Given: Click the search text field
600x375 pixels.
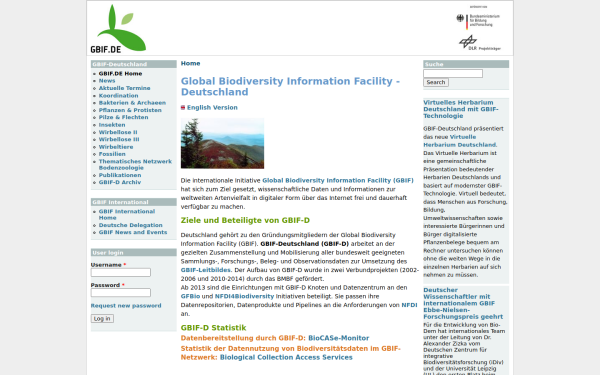Looking at the screenshot, I should tap(453, 73).
